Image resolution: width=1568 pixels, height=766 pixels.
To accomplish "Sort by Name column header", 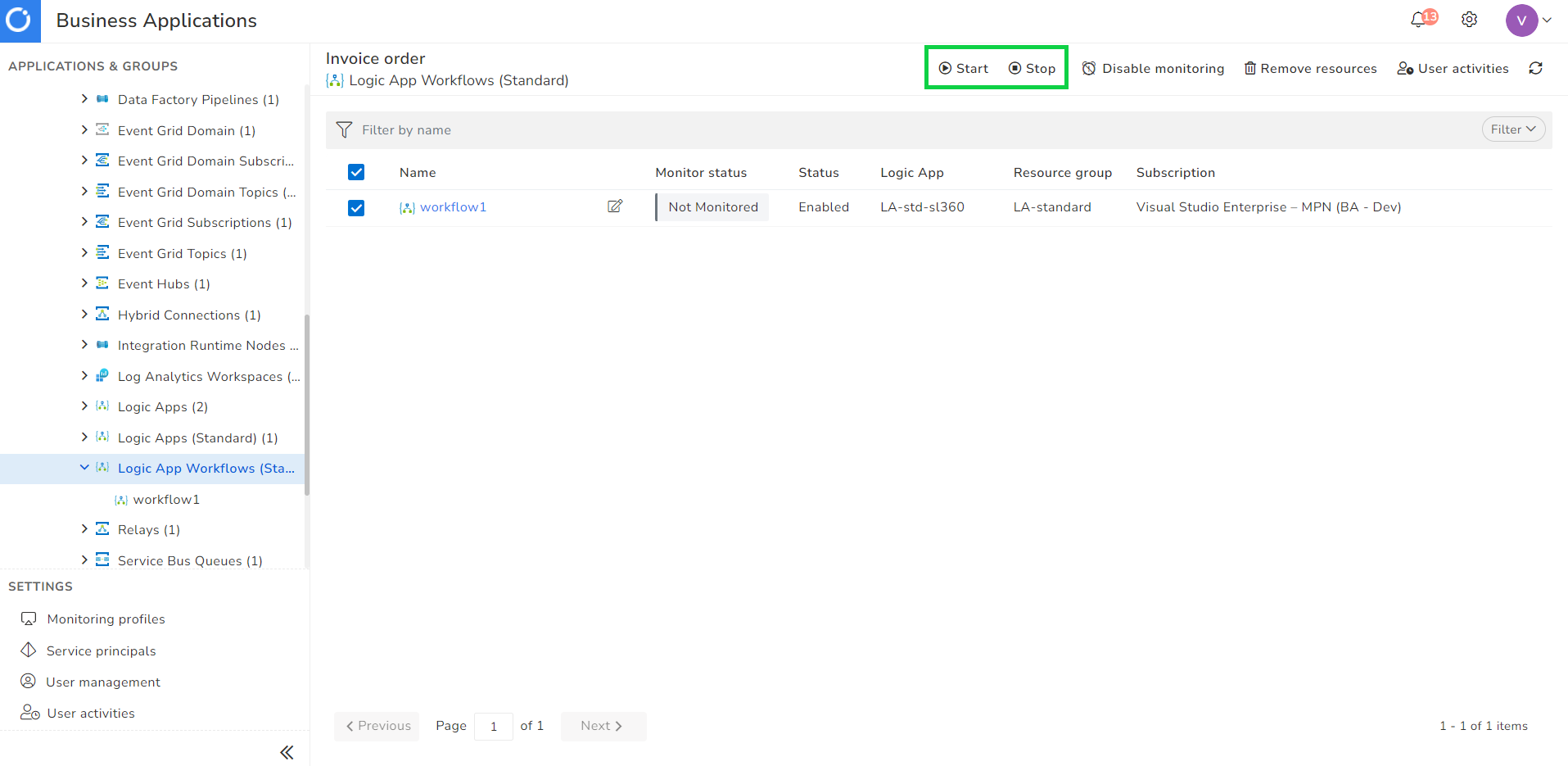I will (418, 173).
